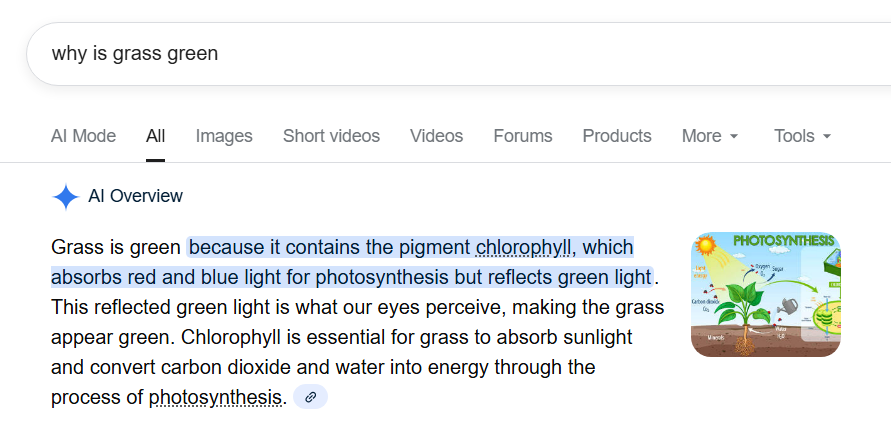Switch to the Videos tab
This screenshot has height=429, width=891.
point(436,136)
